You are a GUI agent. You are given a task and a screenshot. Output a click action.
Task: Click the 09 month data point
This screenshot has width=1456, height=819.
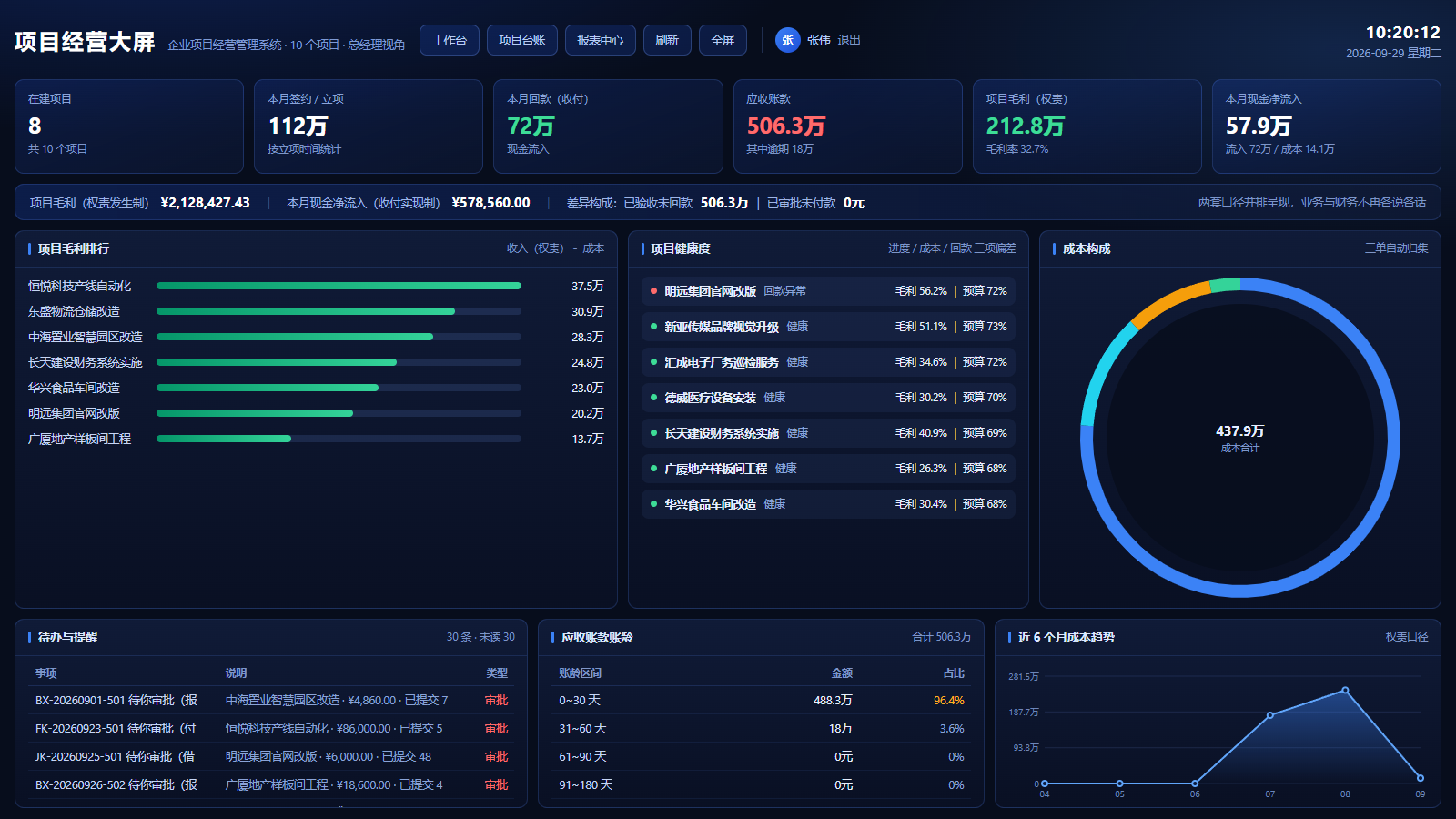[1421, 778]
